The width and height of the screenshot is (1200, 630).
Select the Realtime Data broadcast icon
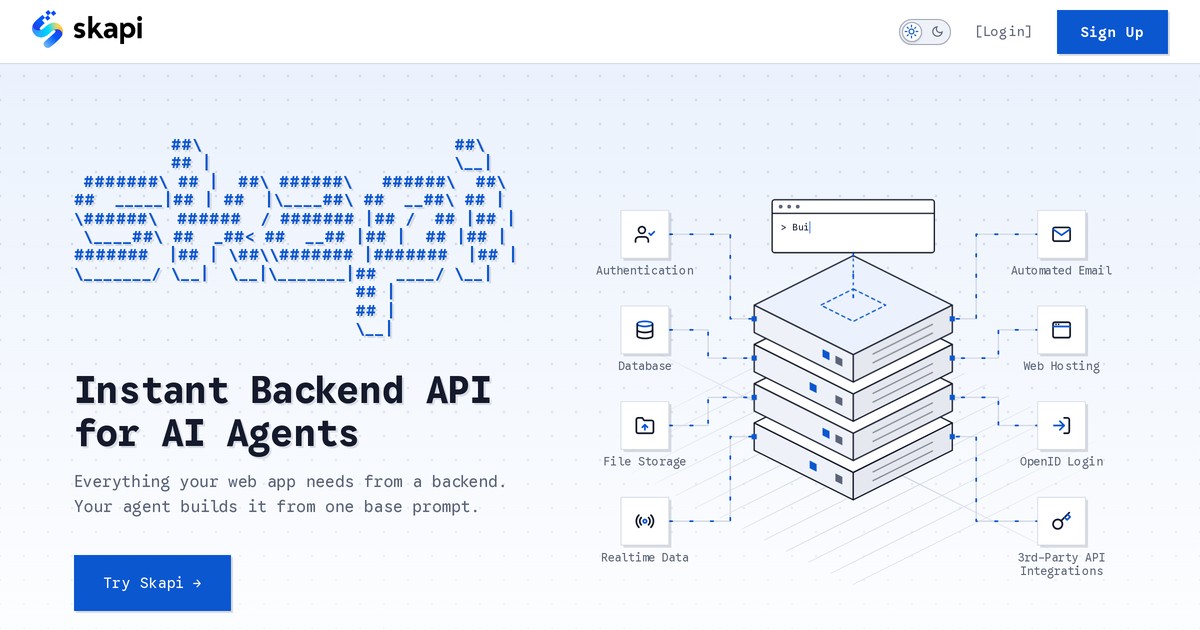coord(645,522)
